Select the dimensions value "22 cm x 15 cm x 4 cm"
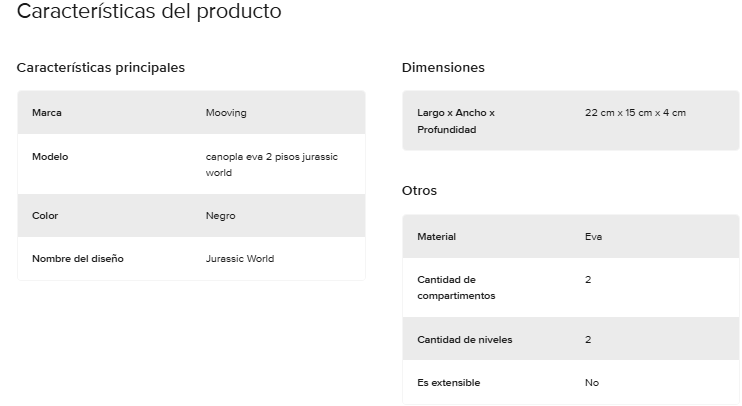This screenshot has width=742, height=406. click(635, 113)
